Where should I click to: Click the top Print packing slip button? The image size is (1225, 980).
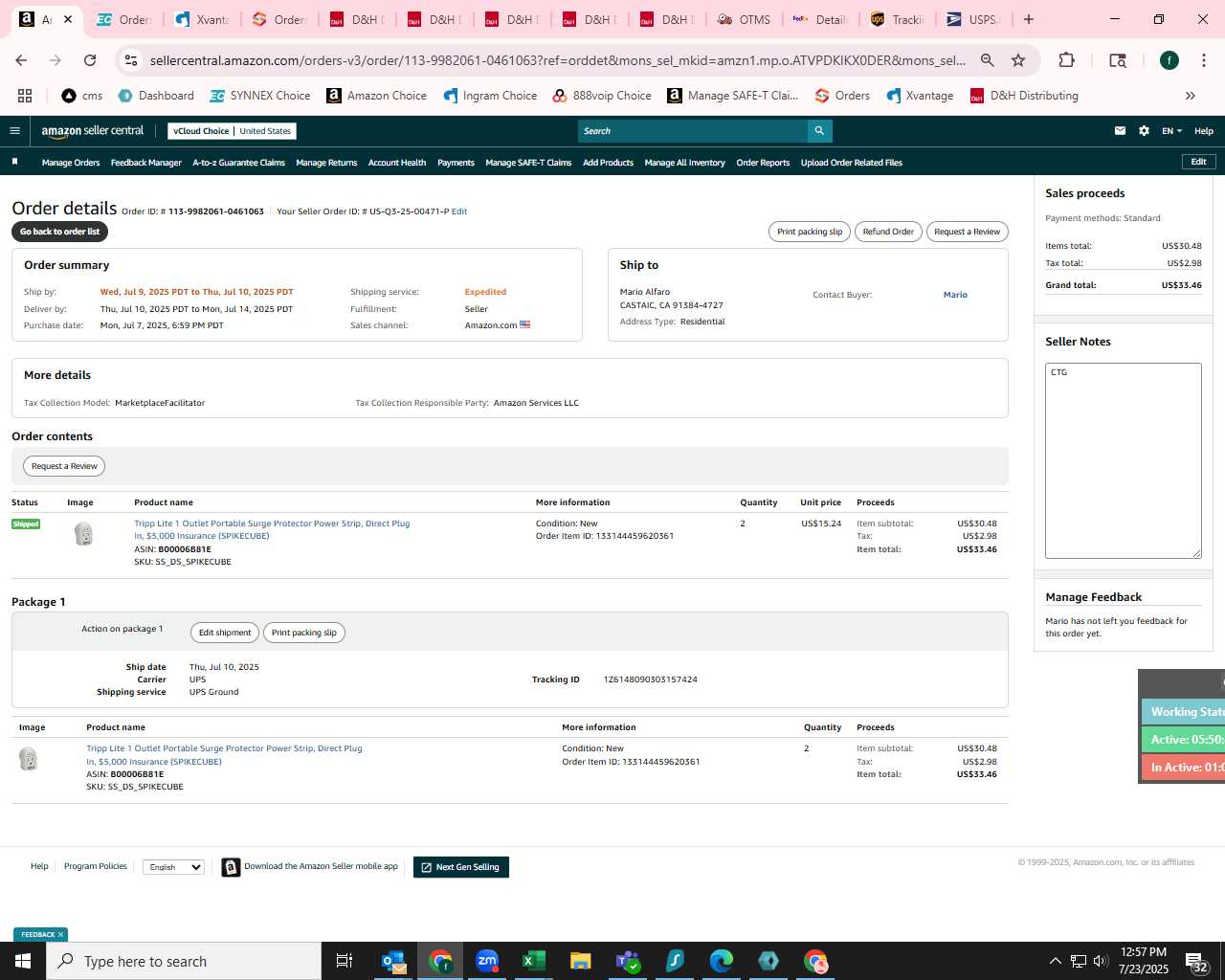[x=810, y=232]
